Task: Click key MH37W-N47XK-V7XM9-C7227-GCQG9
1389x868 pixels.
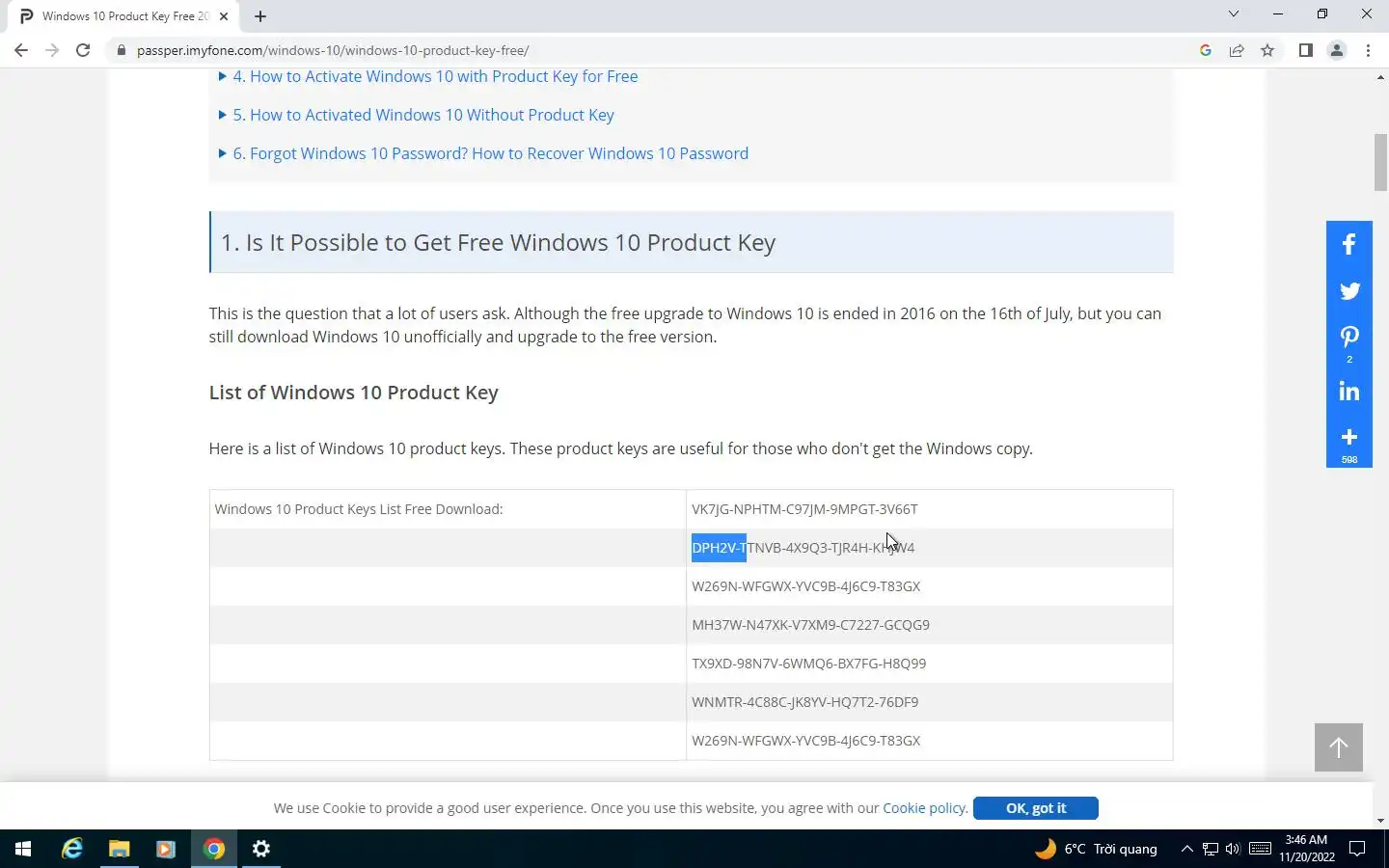Action: [x=810, y=625]
